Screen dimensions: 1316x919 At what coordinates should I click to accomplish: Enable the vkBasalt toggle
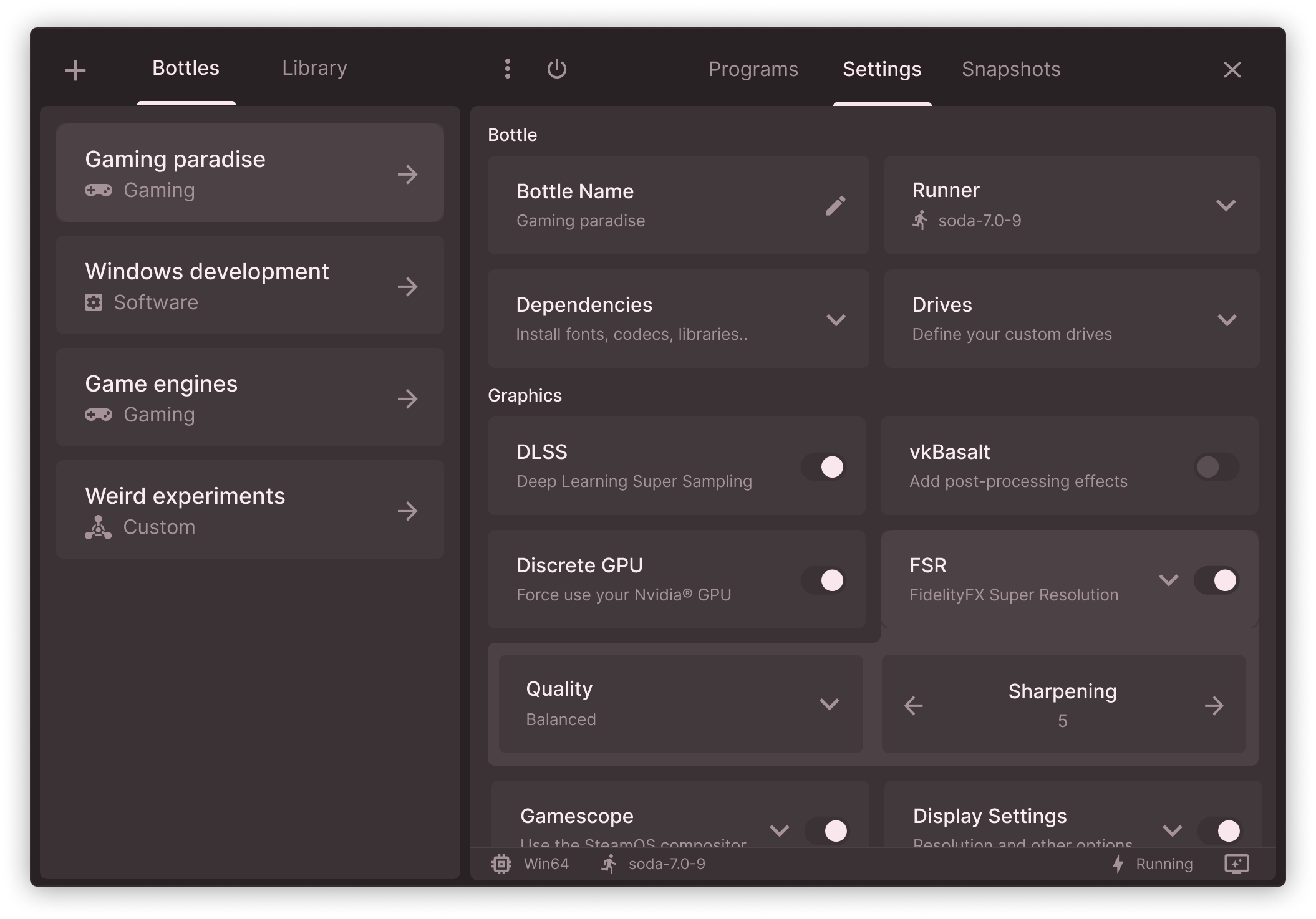click(1216, 467)
